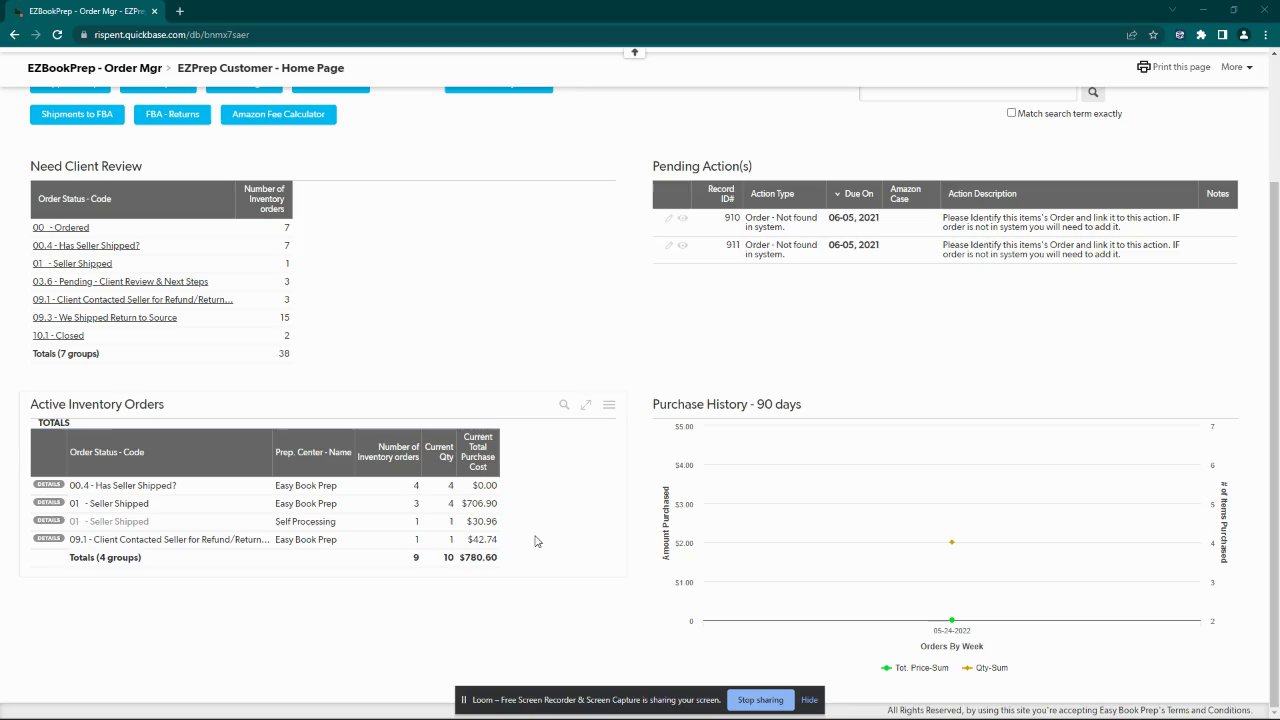Screen dimensions: 1280x720
Task: Click the address bar padlock icon
Action: tap(84, 34)
